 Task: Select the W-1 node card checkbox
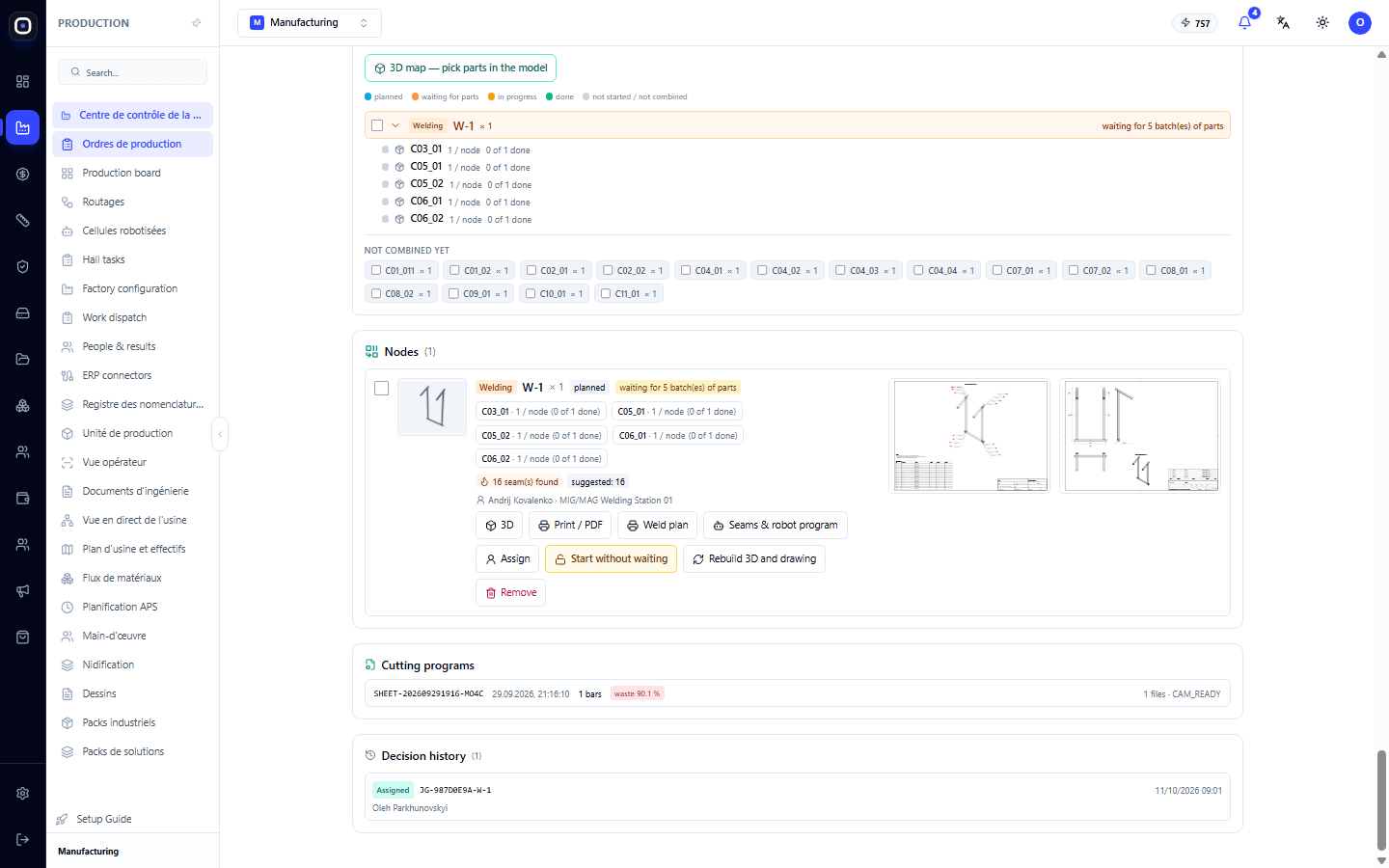click(382, 388)
